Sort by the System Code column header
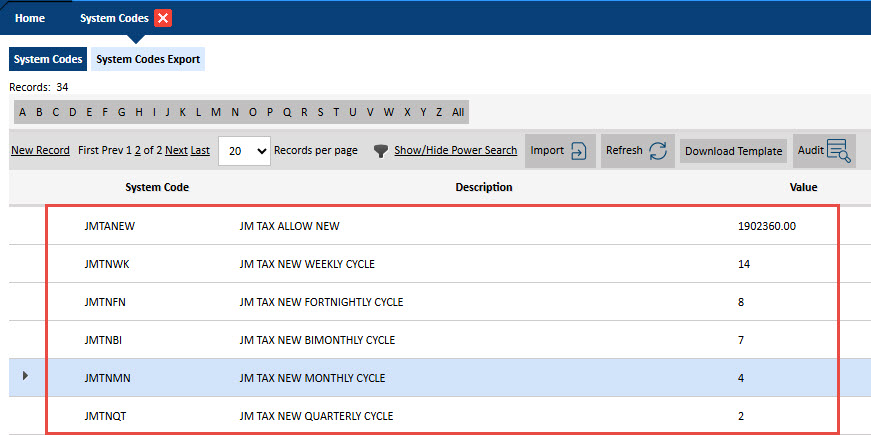 point(157,187)
